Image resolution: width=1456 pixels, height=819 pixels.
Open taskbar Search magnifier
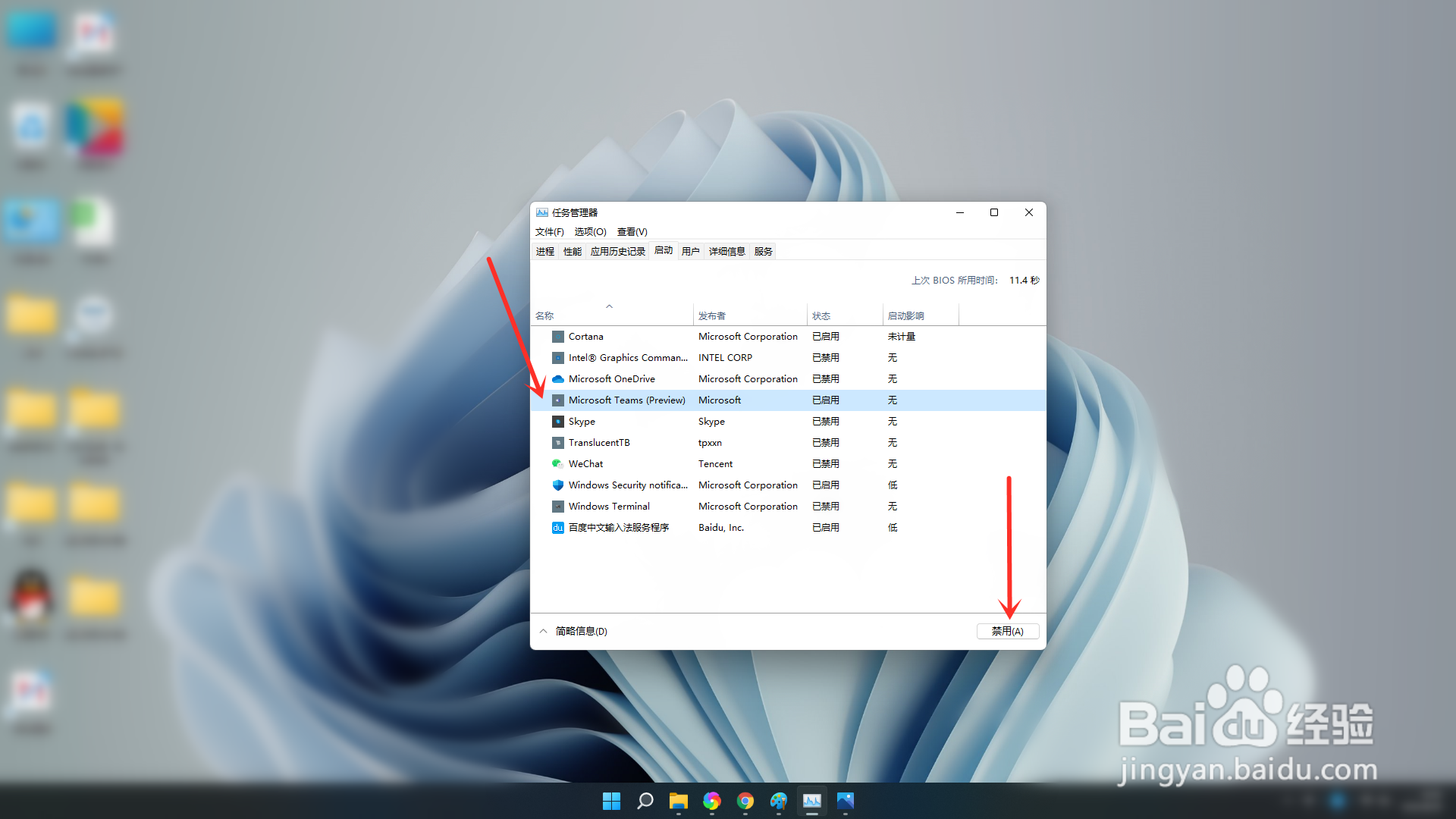pos(645,801)
